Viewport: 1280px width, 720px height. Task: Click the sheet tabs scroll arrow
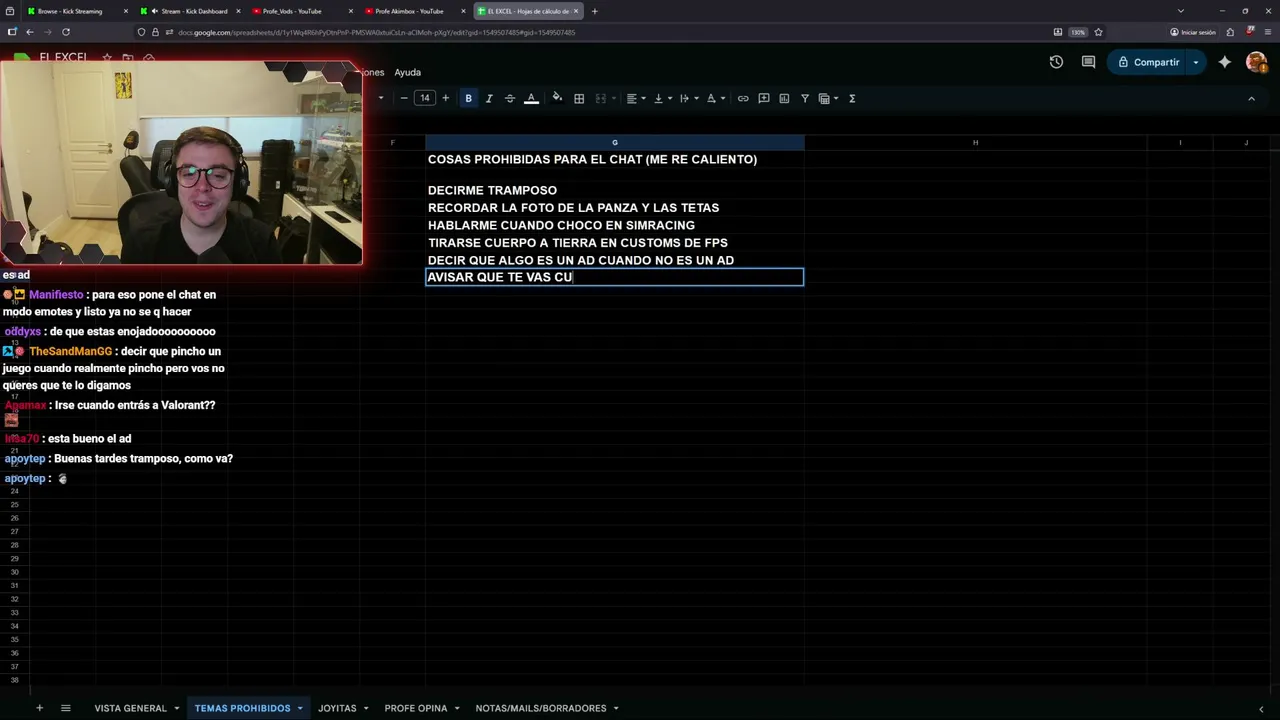pos(1260,708)
